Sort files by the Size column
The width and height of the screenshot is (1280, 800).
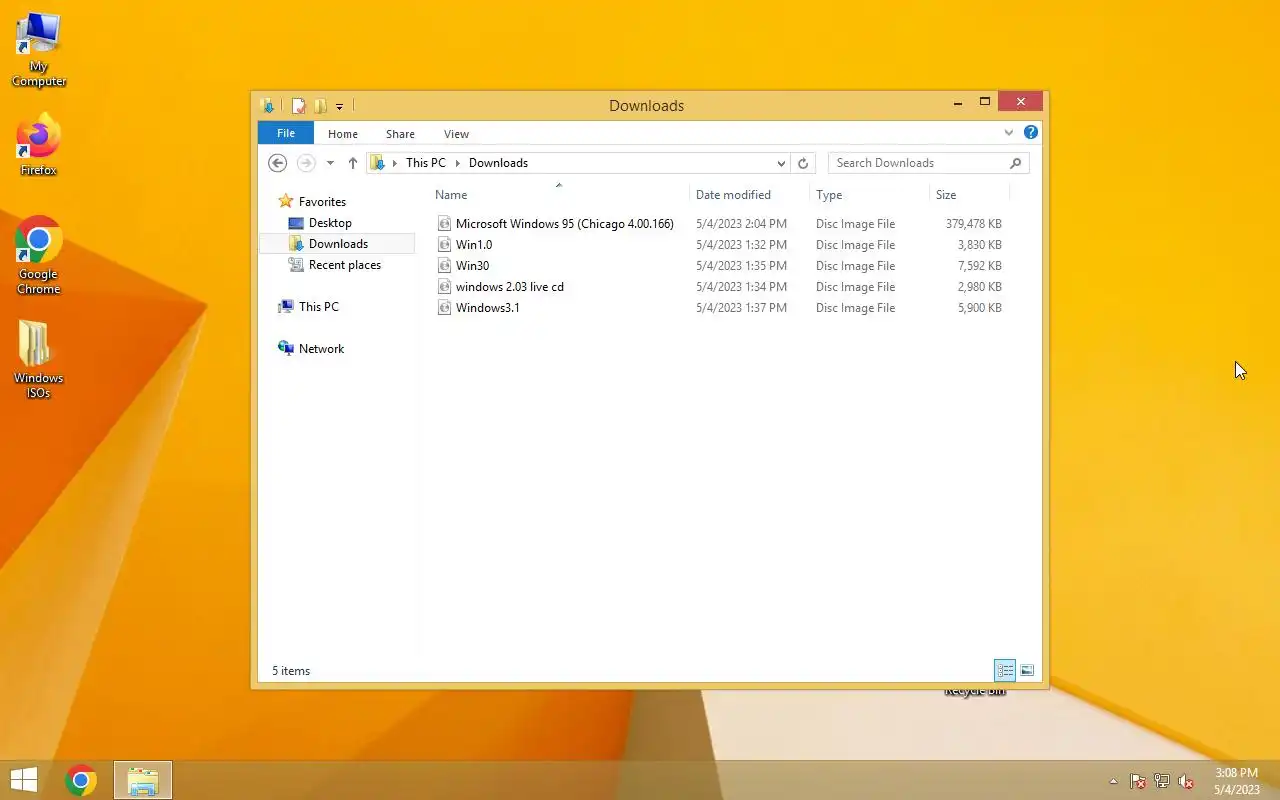pyautogui.click(x=969, y=195)
